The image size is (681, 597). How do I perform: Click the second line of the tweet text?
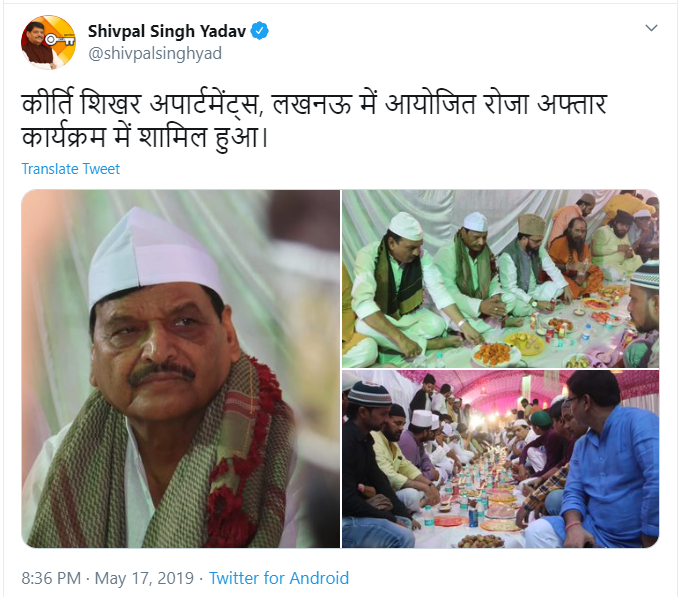145,137
